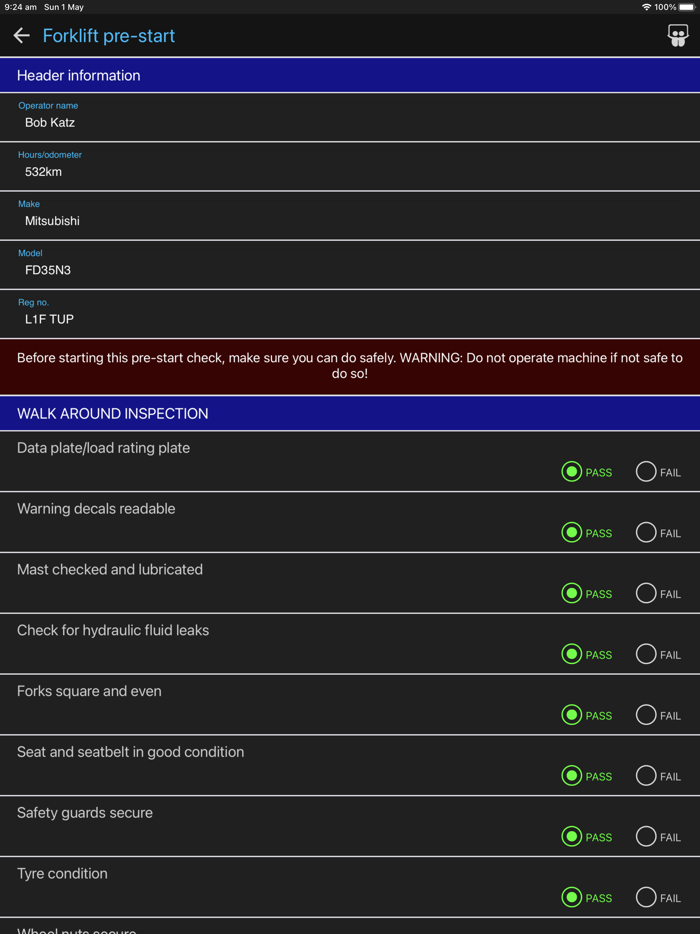Select PASS for Safety guards secure
Viewport: 700px width, 934px height.
pos(572,837)
